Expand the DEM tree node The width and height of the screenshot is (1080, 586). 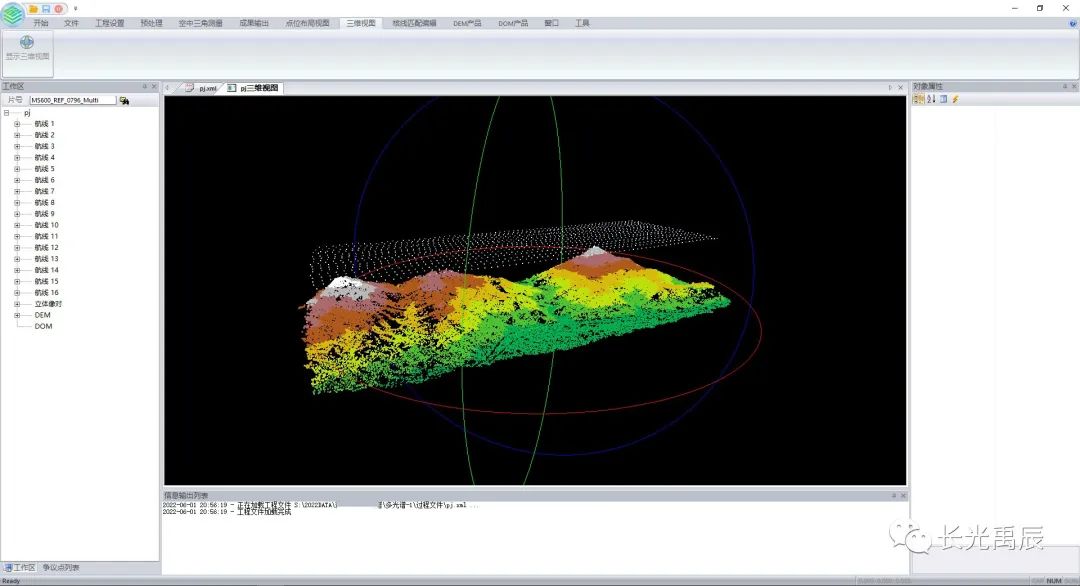(17, 315)
